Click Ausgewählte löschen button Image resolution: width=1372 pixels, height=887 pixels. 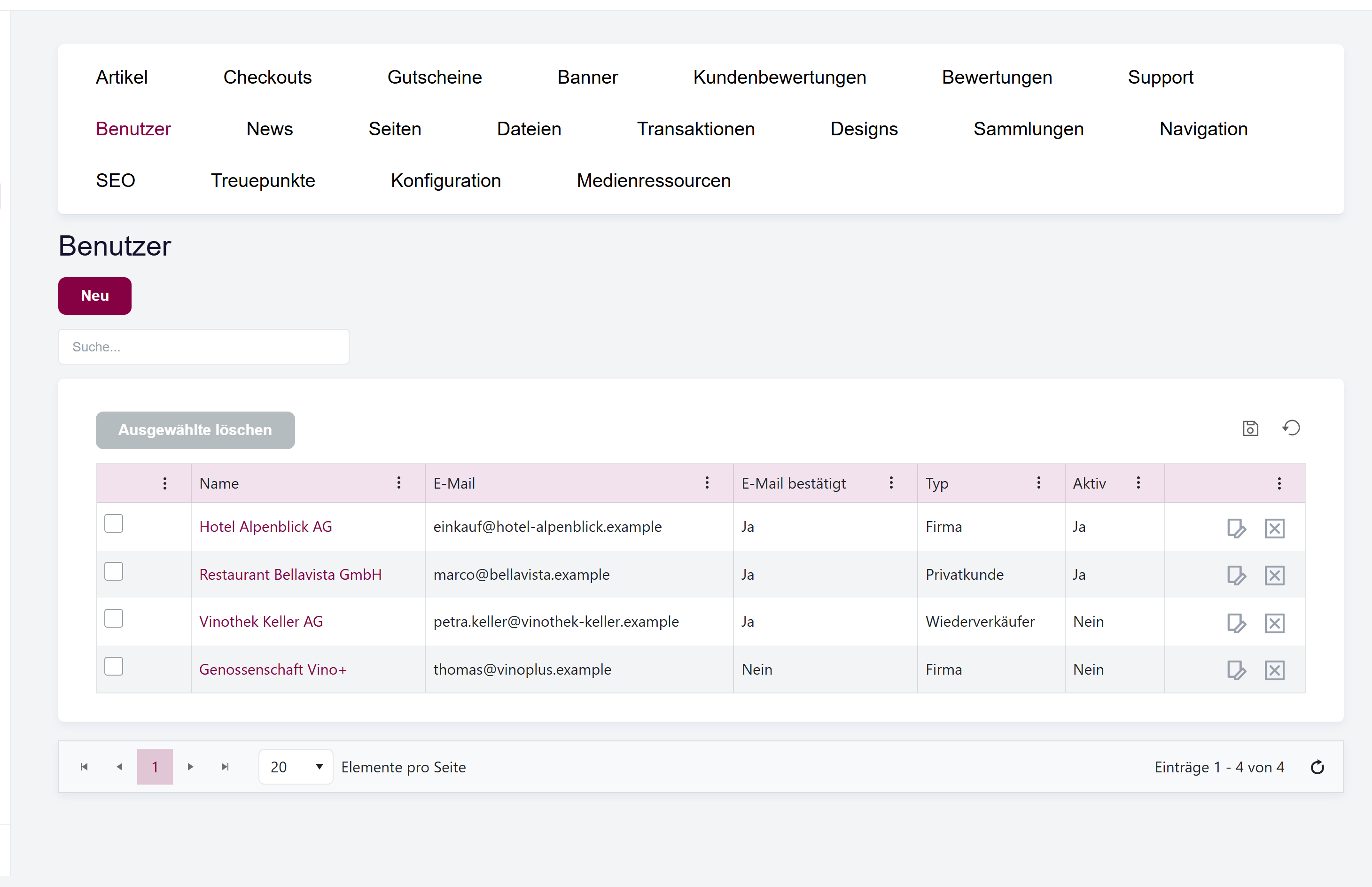(195, 430)
